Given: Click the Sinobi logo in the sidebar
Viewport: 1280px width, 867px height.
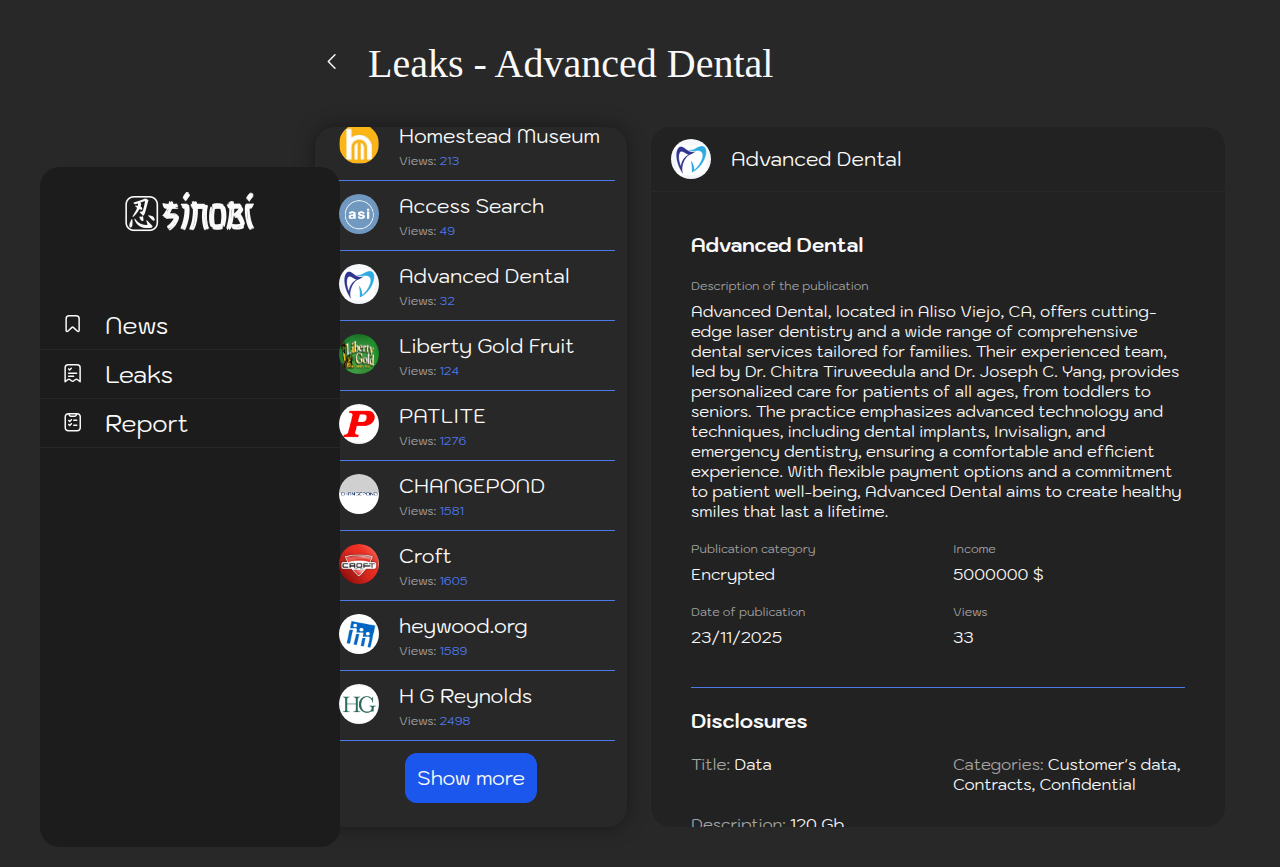Looking at the screenshot, I should point(190,213).
